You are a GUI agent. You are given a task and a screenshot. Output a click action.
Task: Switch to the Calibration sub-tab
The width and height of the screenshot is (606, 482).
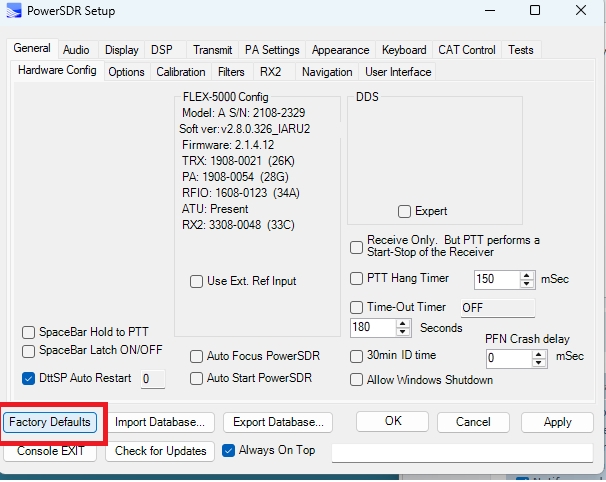coord(180,72)
